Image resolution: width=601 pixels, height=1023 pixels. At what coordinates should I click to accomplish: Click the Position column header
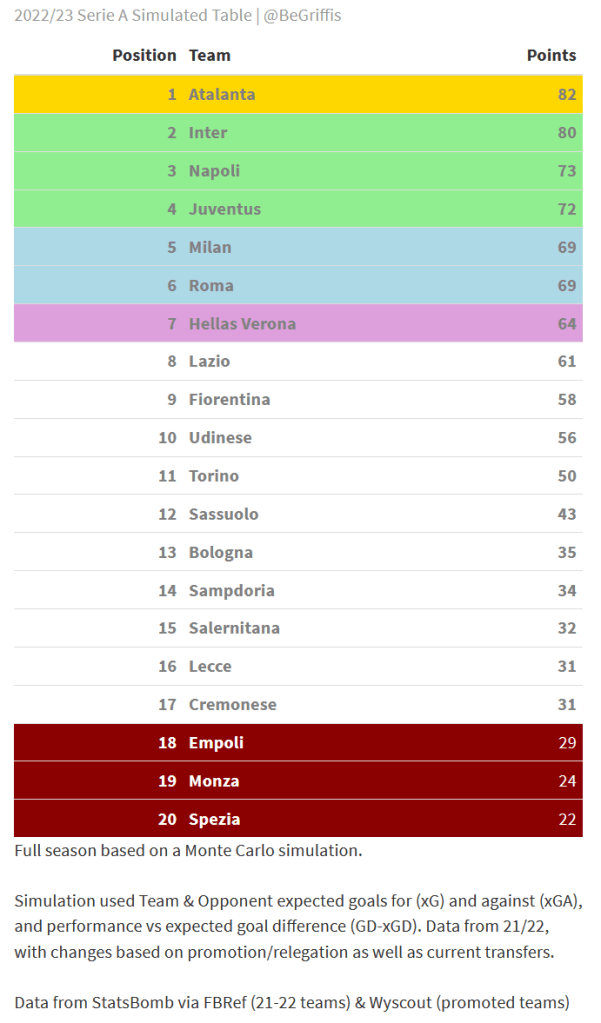144,56
